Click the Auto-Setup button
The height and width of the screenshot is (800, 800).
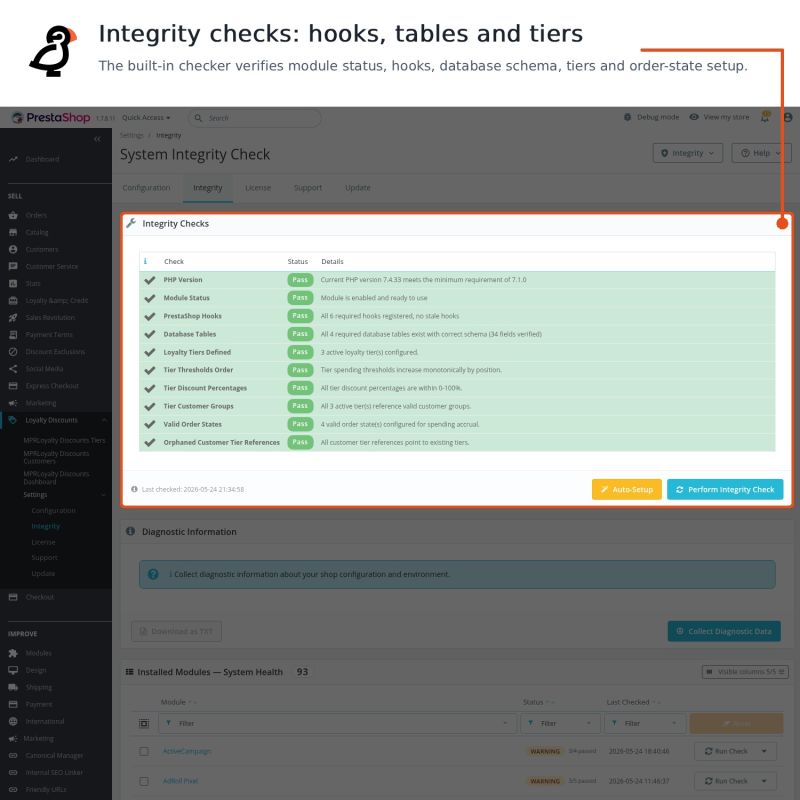627,489
